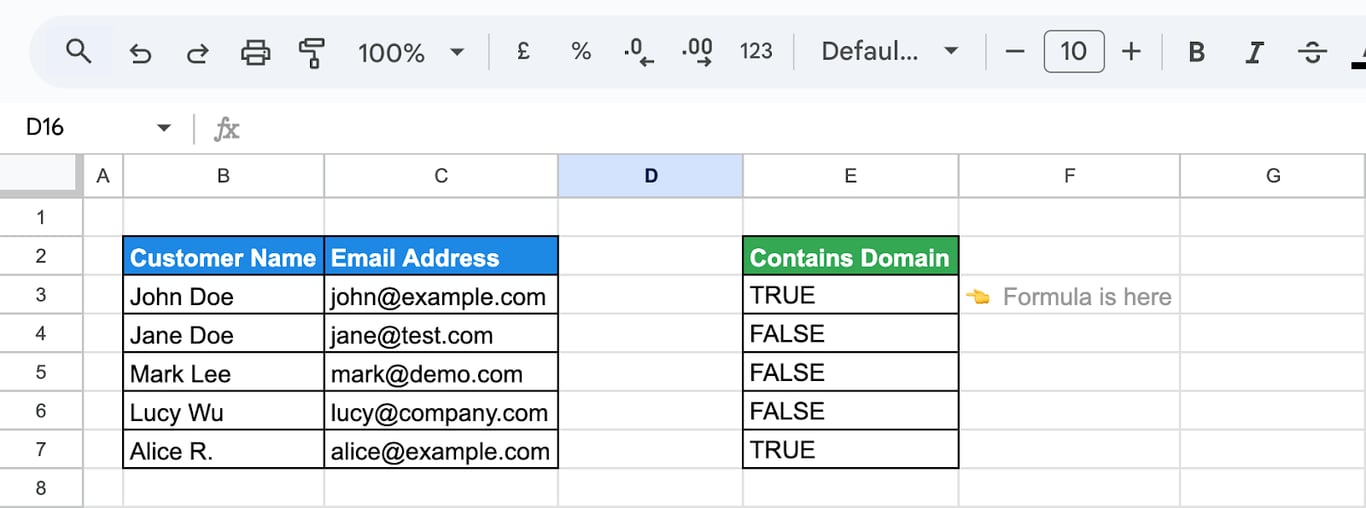
Task: Select the FALSE cell in row 5
Action: [850, 372]
